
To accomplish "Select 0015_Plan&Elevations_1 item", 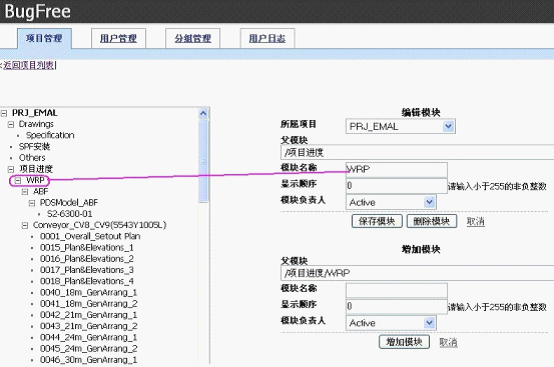I will point(87,248).
